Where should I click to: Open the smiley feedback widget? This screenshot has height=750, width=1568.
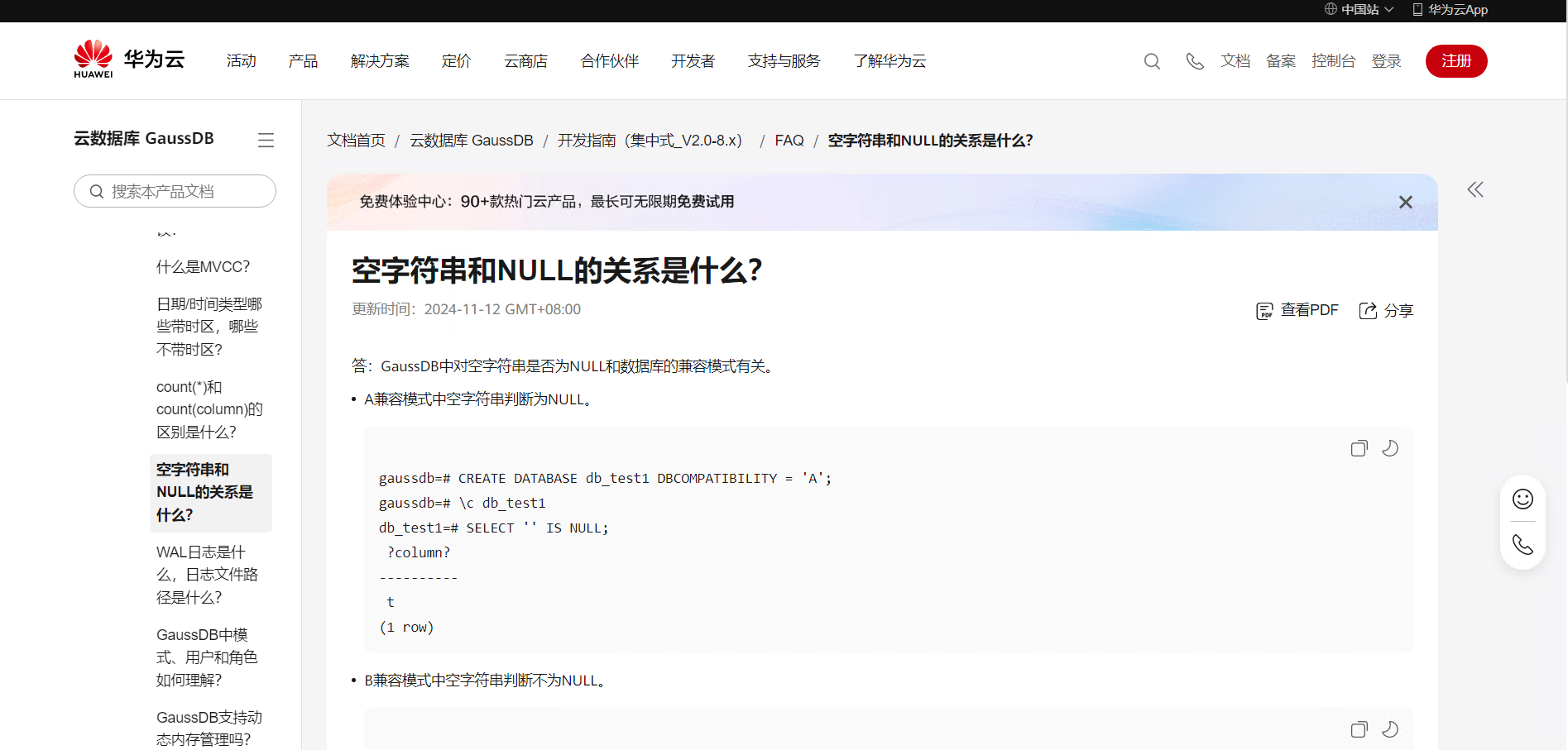(x=1522, y=499)
